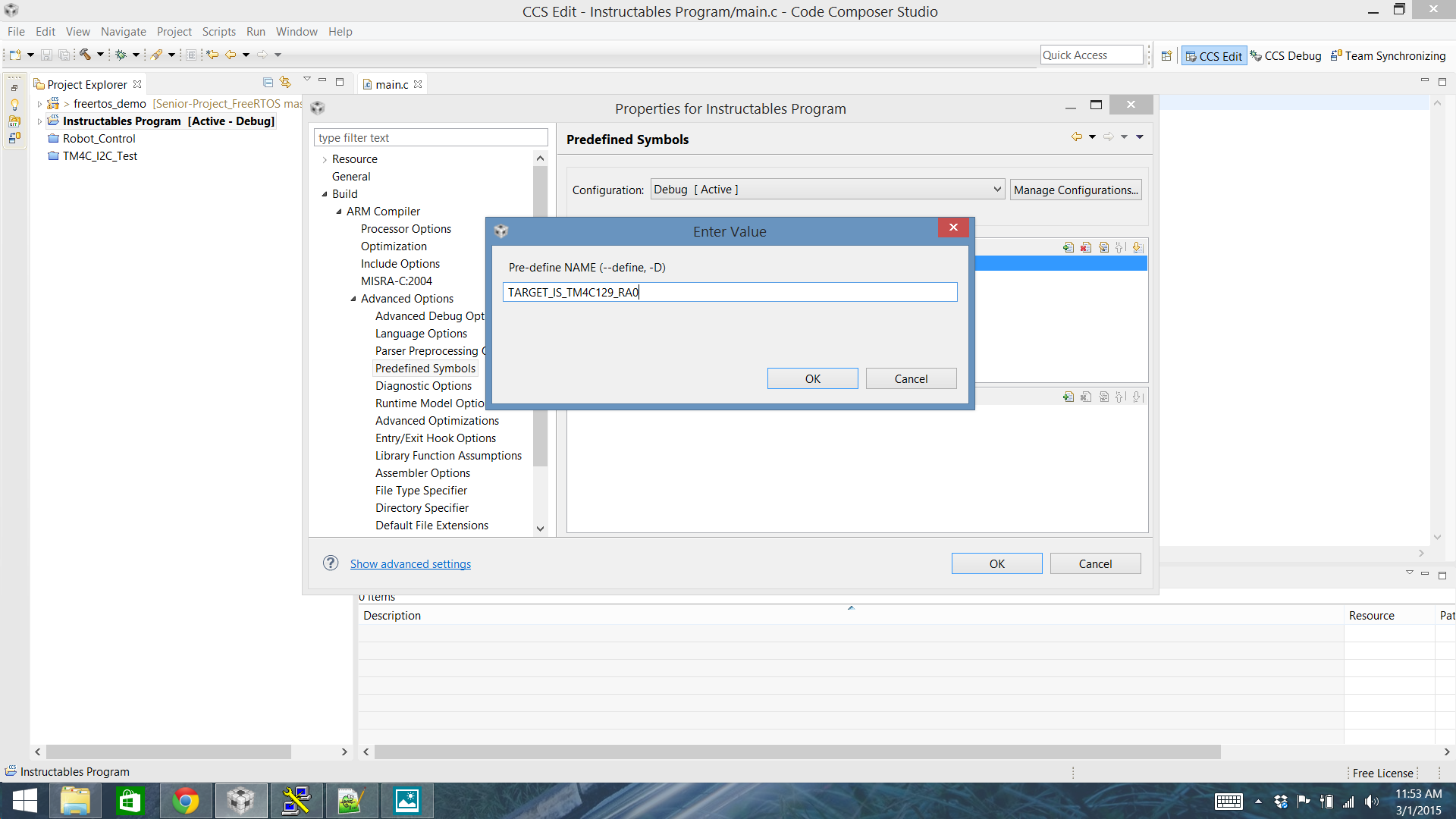Move symbol down in upper list
The width and height of the screenshot is (1456, 819).
coord(1137,247)
